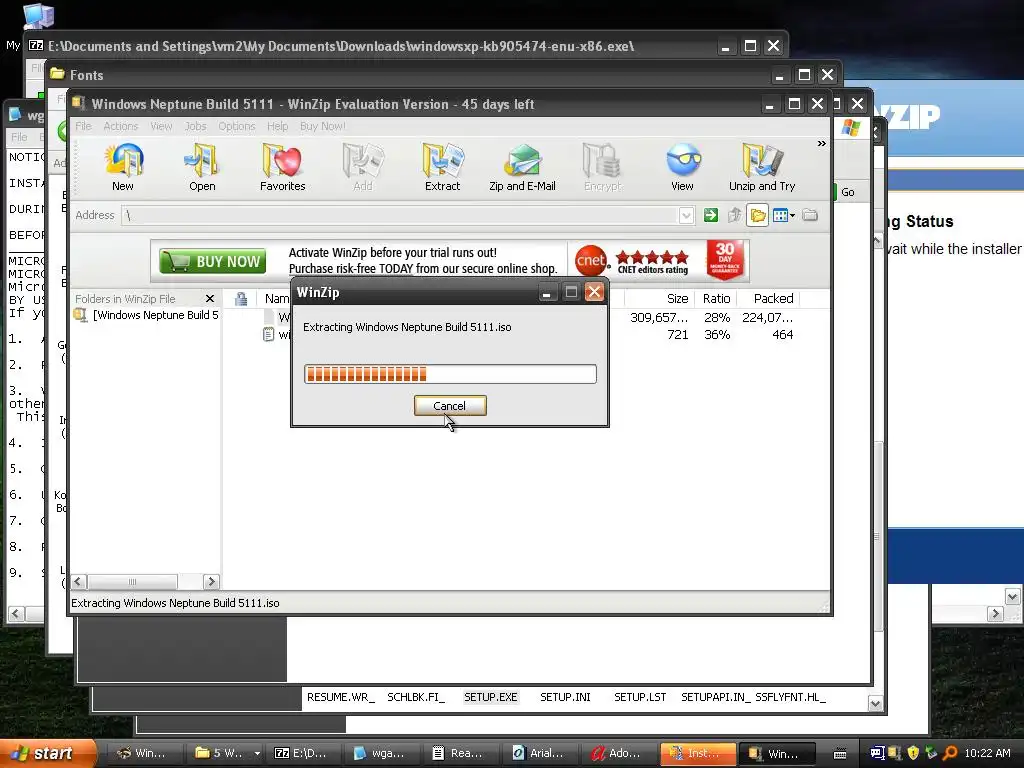The height and width of the screenshot is (768, 1024).
Task: Click the Unzip and Try icon
Action: click(762, 168)
